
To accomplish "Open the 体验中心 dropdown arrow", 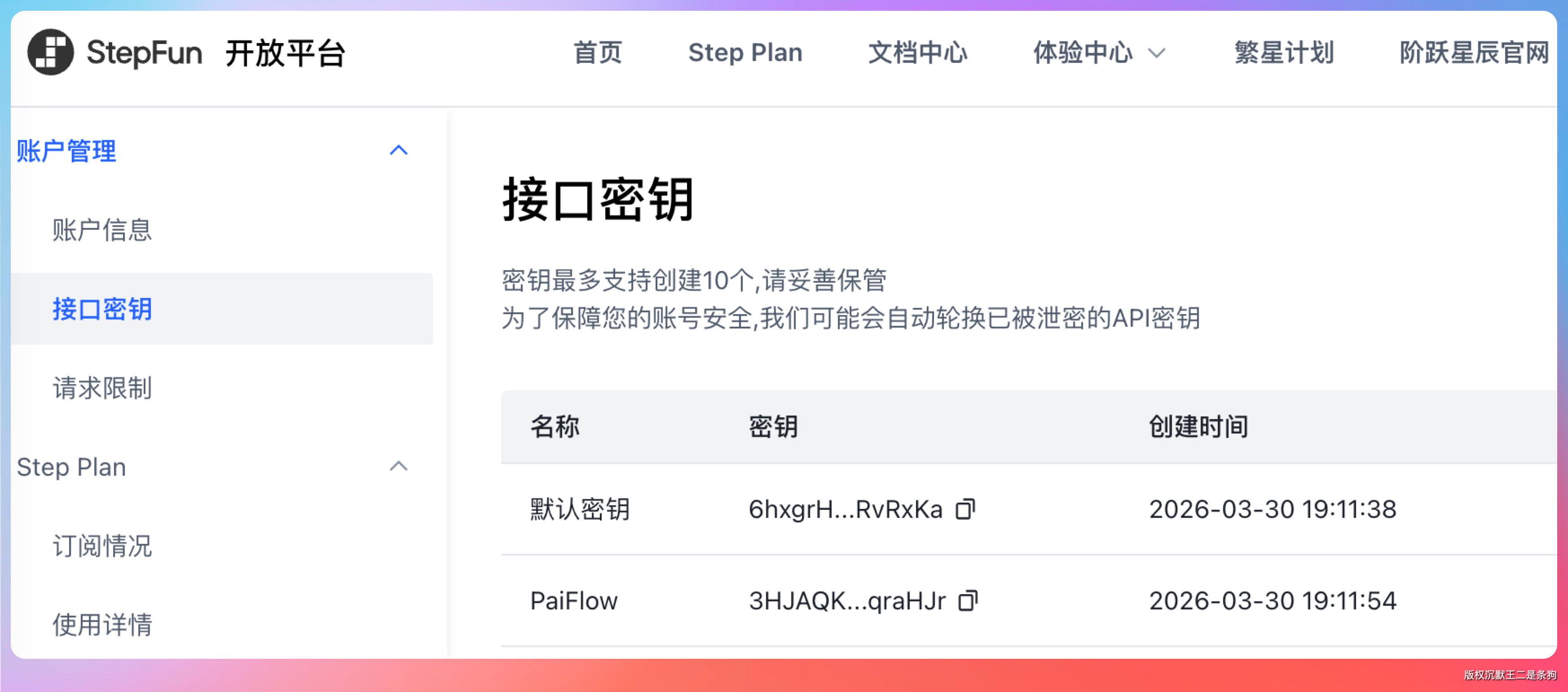I will tap(1157, 53).
